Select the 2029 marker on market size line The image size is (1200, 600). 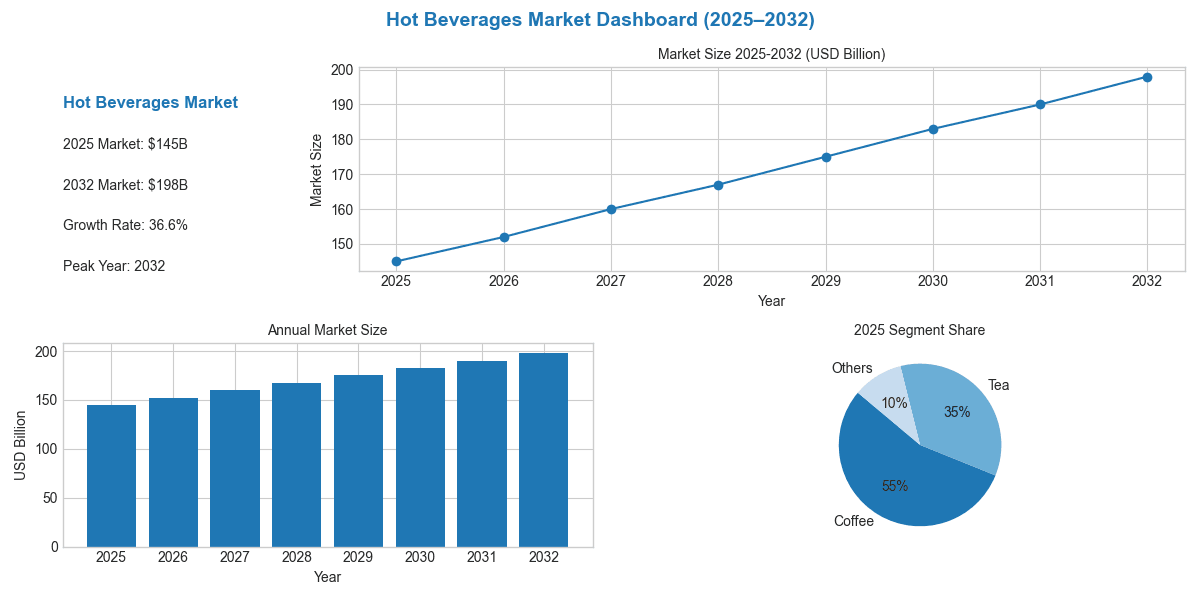tap(825, 156)
